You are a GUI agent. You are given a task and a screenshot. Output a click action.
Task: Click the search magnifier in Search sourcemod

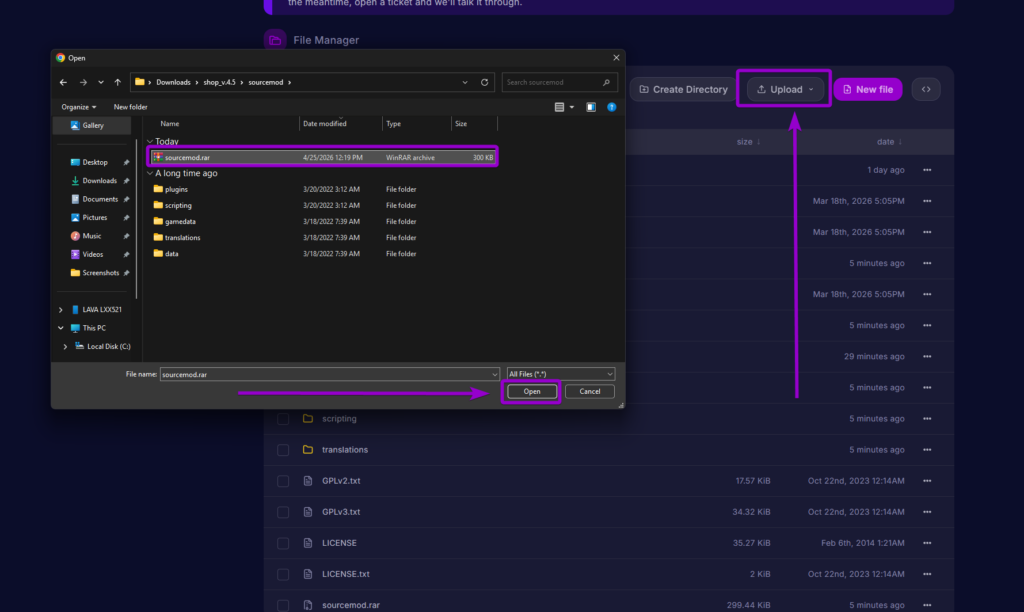pos(606,82)
